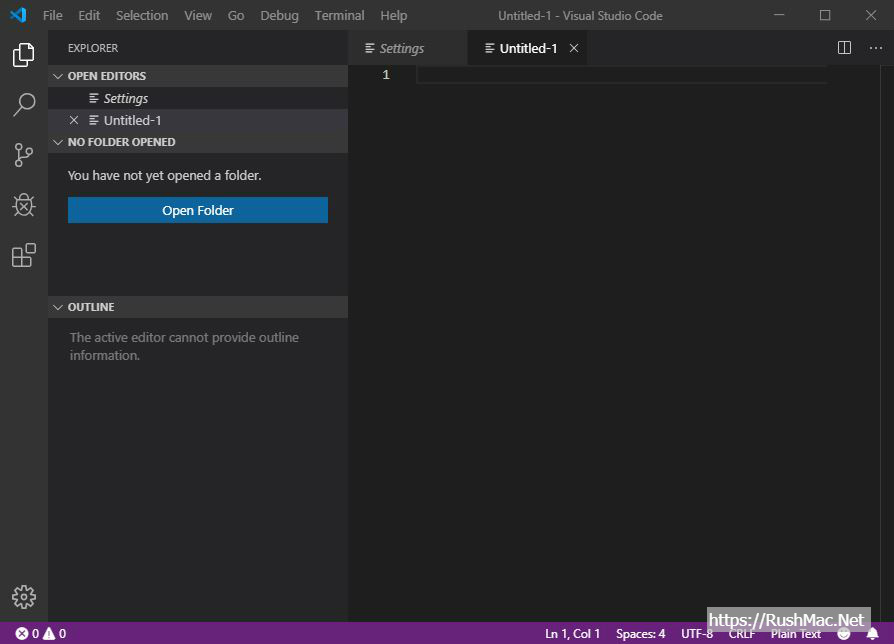The width and height of the screenshot is (894, 644).
Task: Open the View menu
Action: click(198, 15)
